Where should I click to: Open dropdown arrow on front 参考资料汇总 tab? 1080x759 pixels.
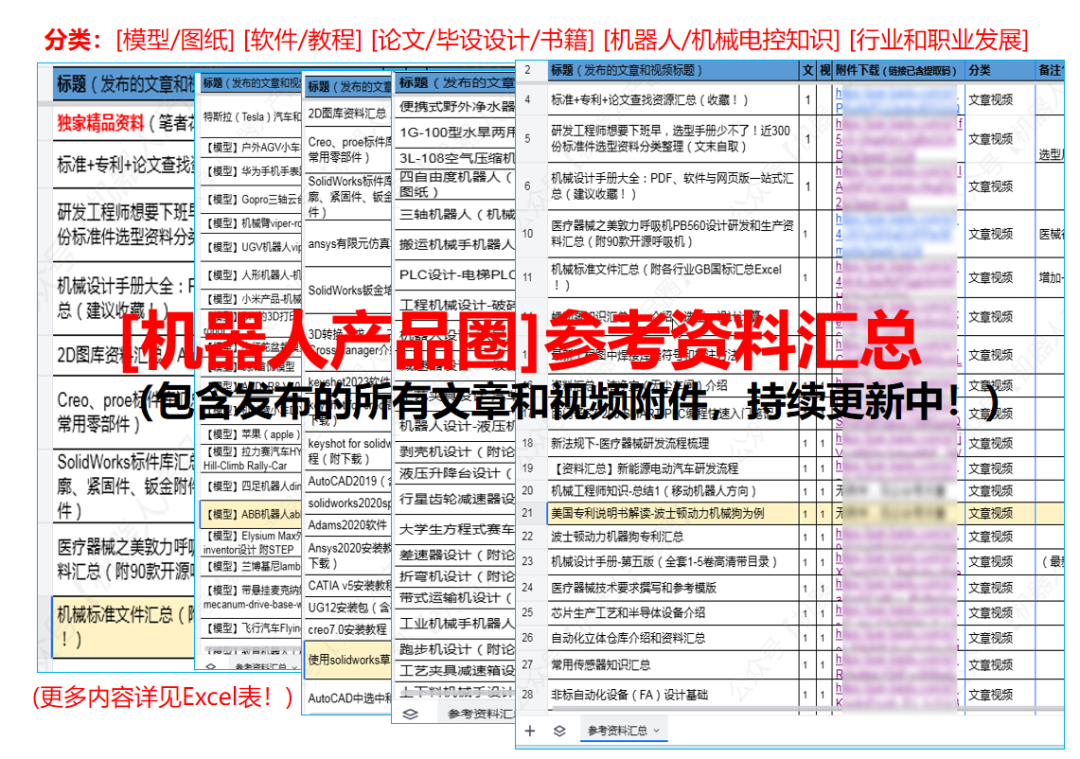tap(656, 731)
